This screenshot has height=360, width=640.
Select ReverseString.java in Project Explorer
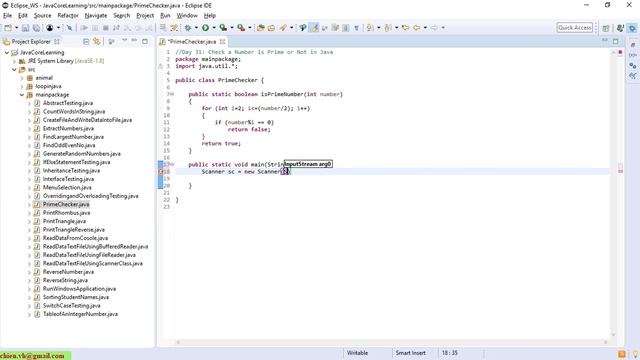tap(65, 280)
